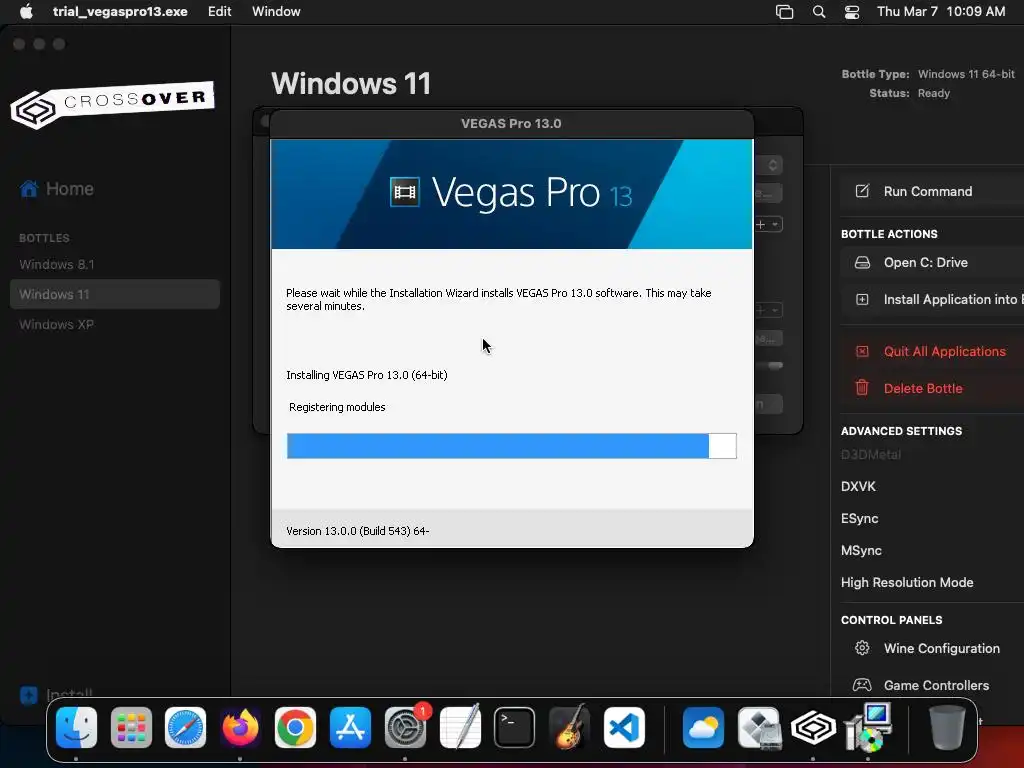The height and width of the screenshot is (768, 1024).
Task: Open System Settings in the Dock
Action: point(405,727)
